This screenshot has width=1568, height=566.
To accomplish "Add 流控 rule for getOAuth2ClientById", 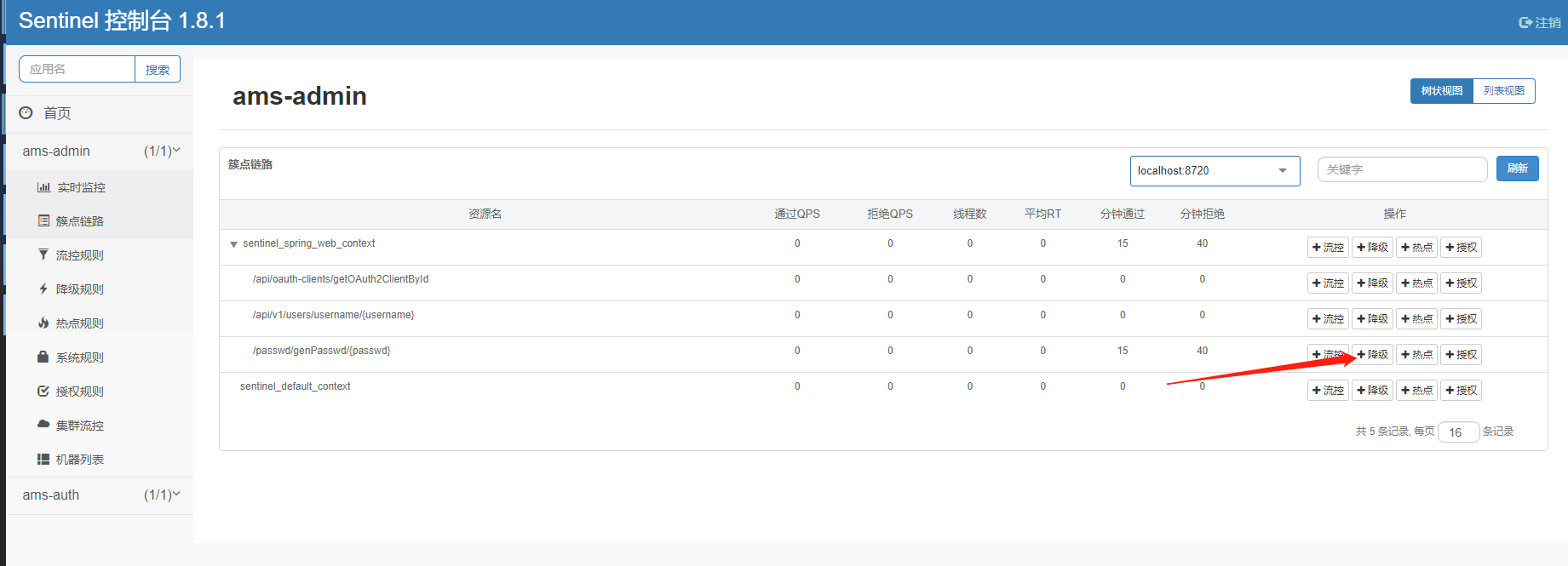I will (x=1329, y=283).
